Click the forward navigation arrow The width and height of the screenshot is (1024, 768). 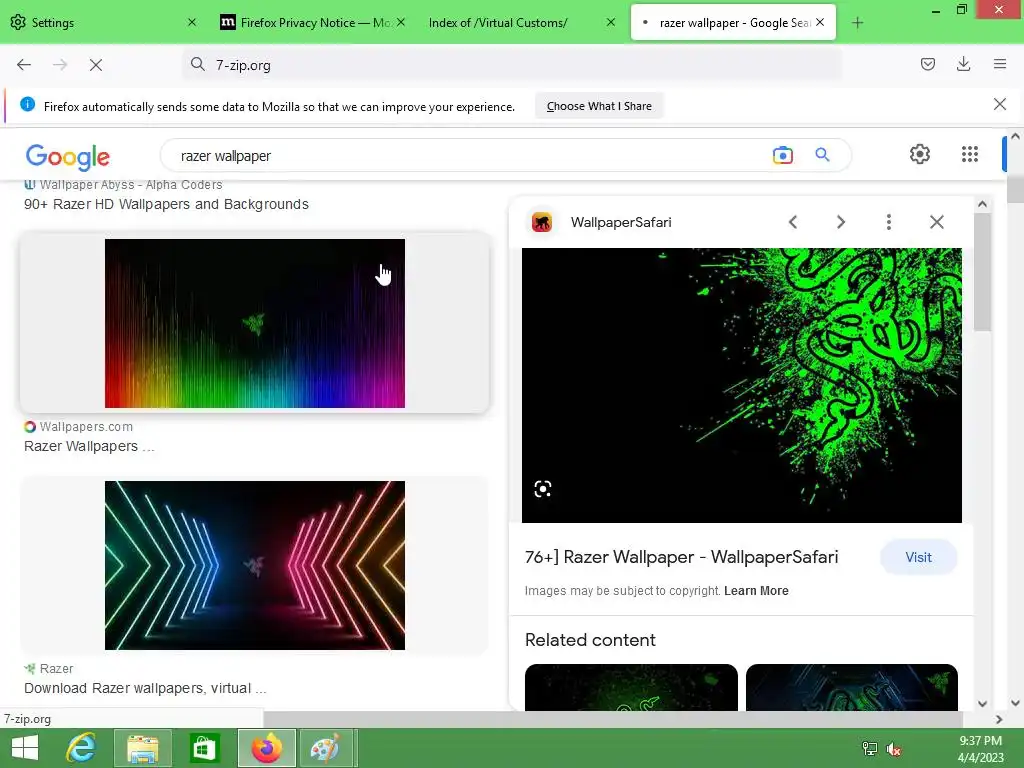point(60,65)
